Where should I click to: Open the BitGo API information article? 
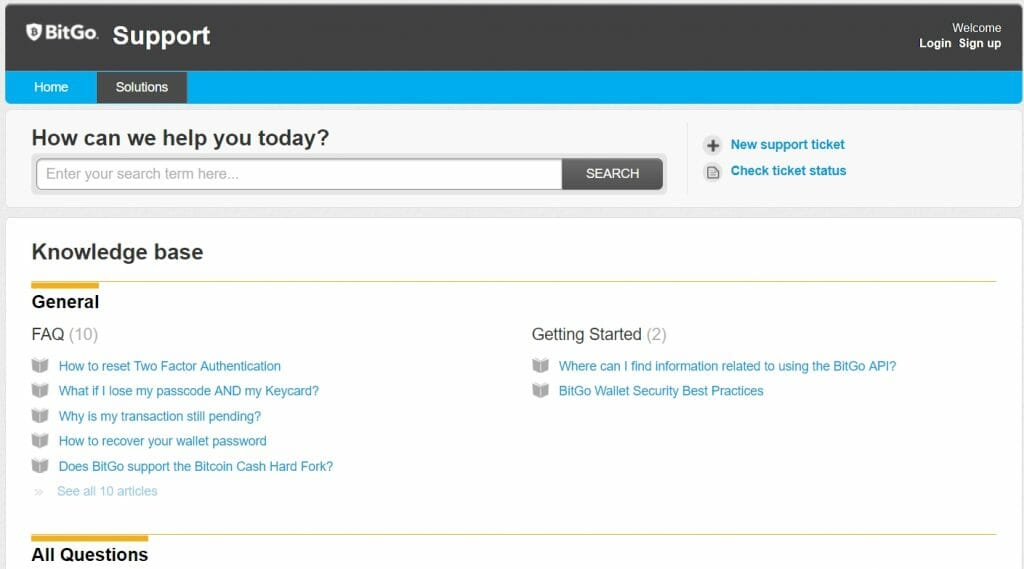pos(727,366)
